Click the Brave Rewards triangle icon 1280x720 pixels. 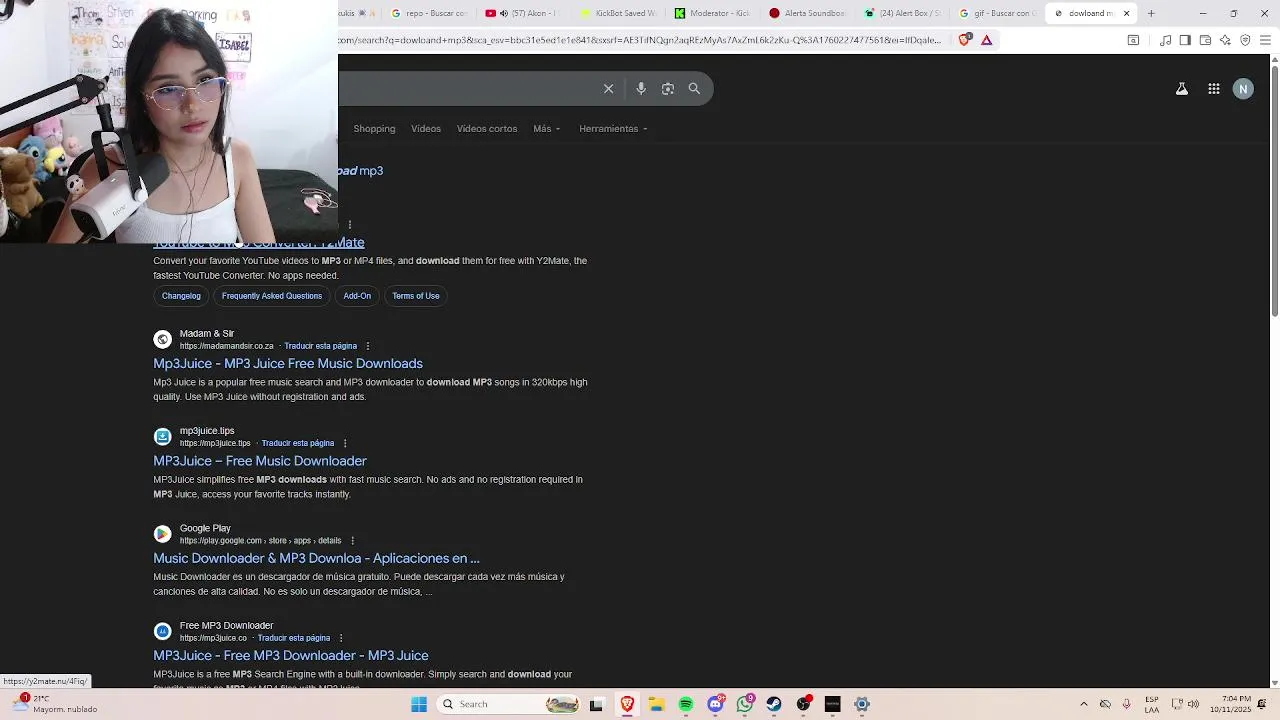coord(987,40)
